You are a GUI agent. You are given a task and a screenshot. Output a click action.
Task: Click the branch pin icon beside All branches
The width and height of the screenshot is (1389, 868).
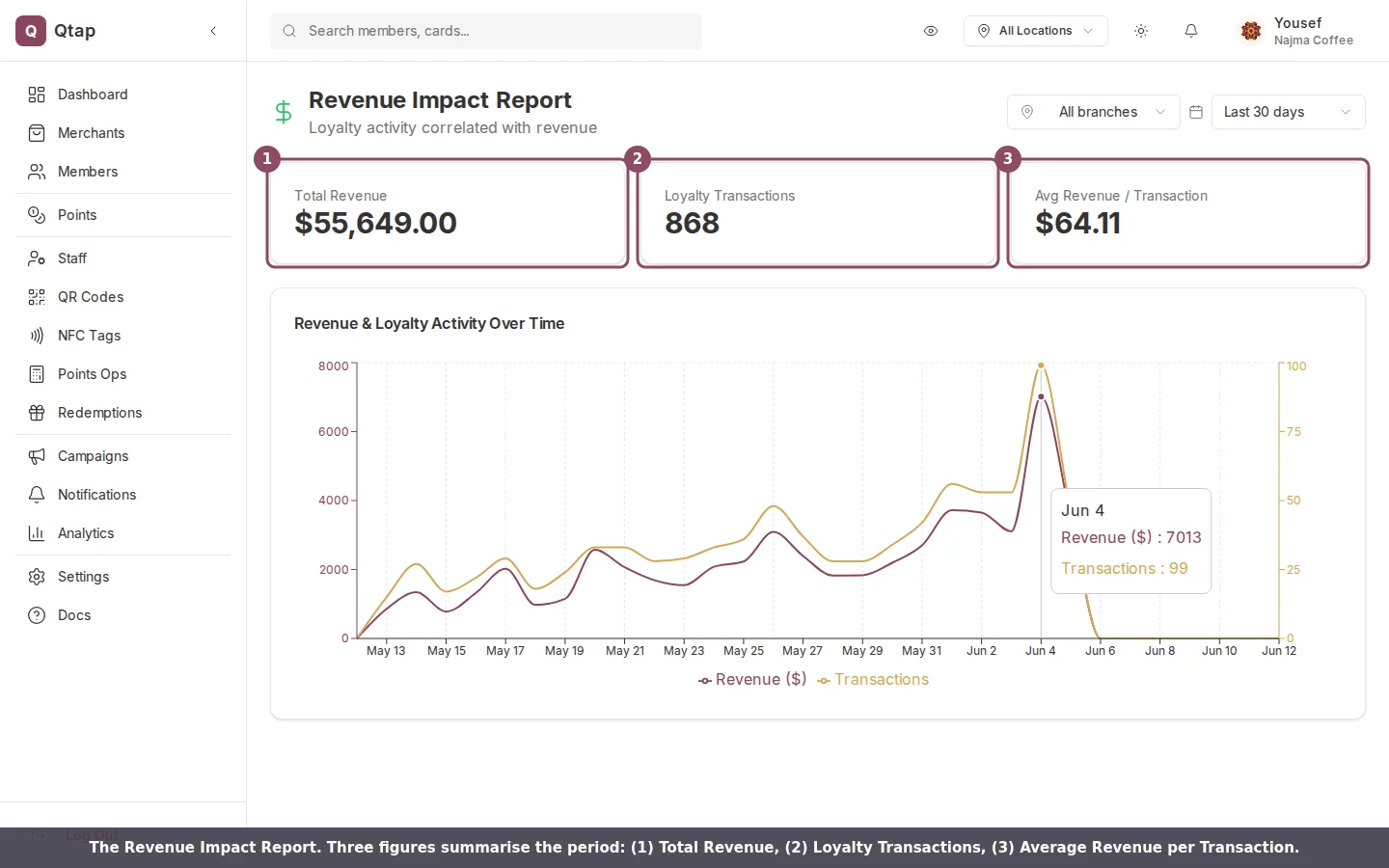pyautogui.click(x=1027, y=112)
